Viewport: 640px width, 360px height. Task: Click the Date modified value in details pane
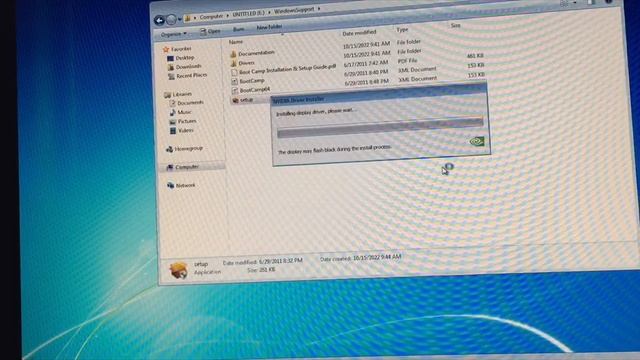[280, 261]
